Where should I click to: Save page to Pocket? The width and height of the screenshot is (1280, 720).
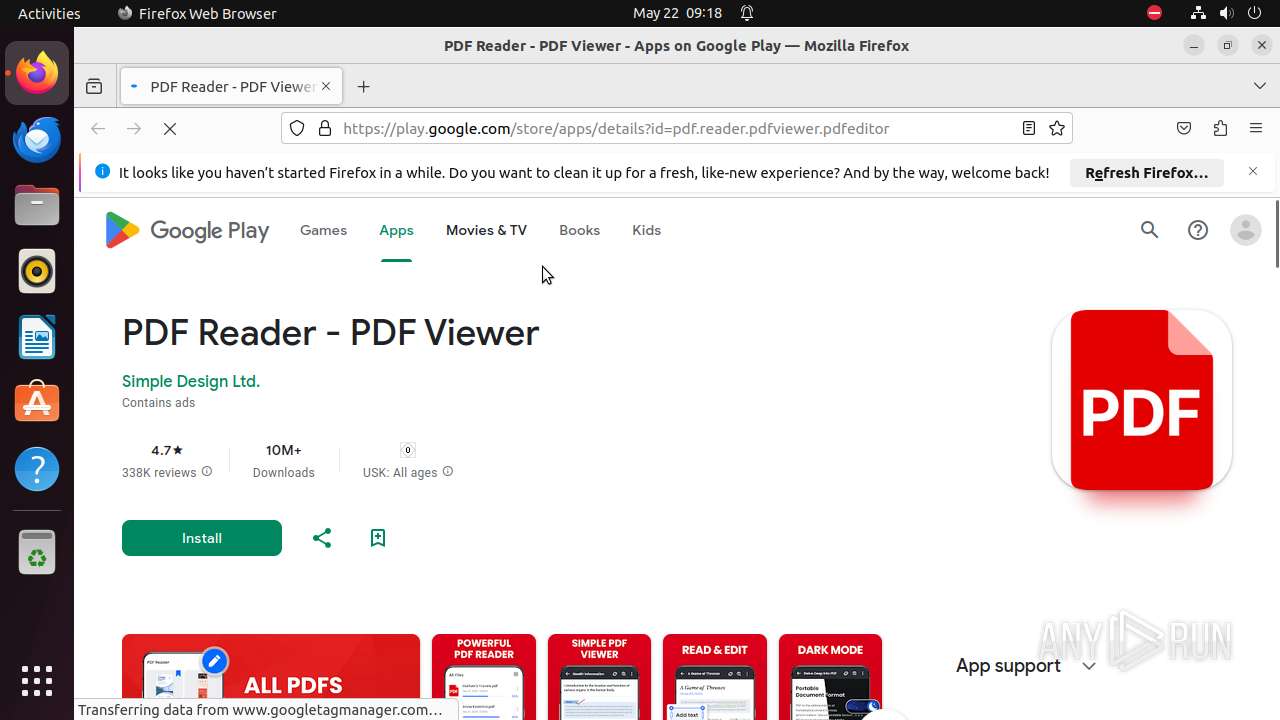(x=1184, y=128)
